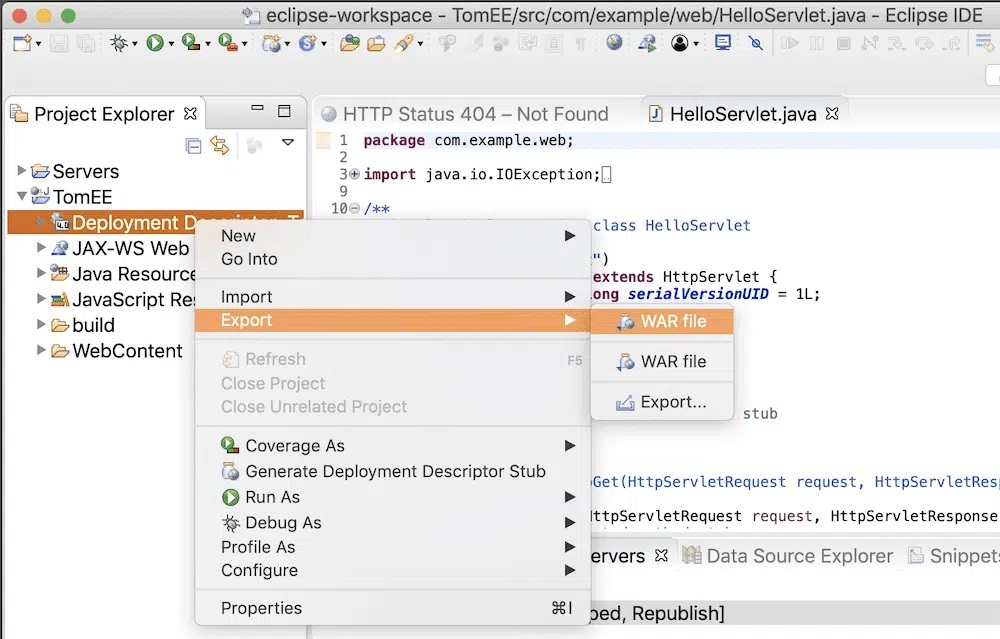Click Generate Deployment Descriptor Stub
This screenshot has height=639, width=1000.
tap(395, 471)
